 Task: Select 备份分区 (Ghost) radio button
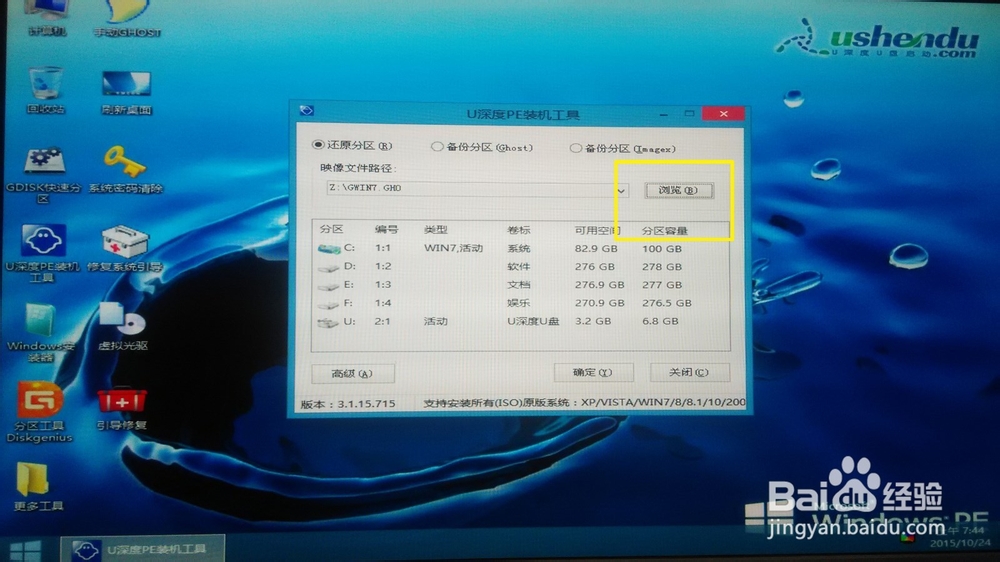tap(437, 147)
